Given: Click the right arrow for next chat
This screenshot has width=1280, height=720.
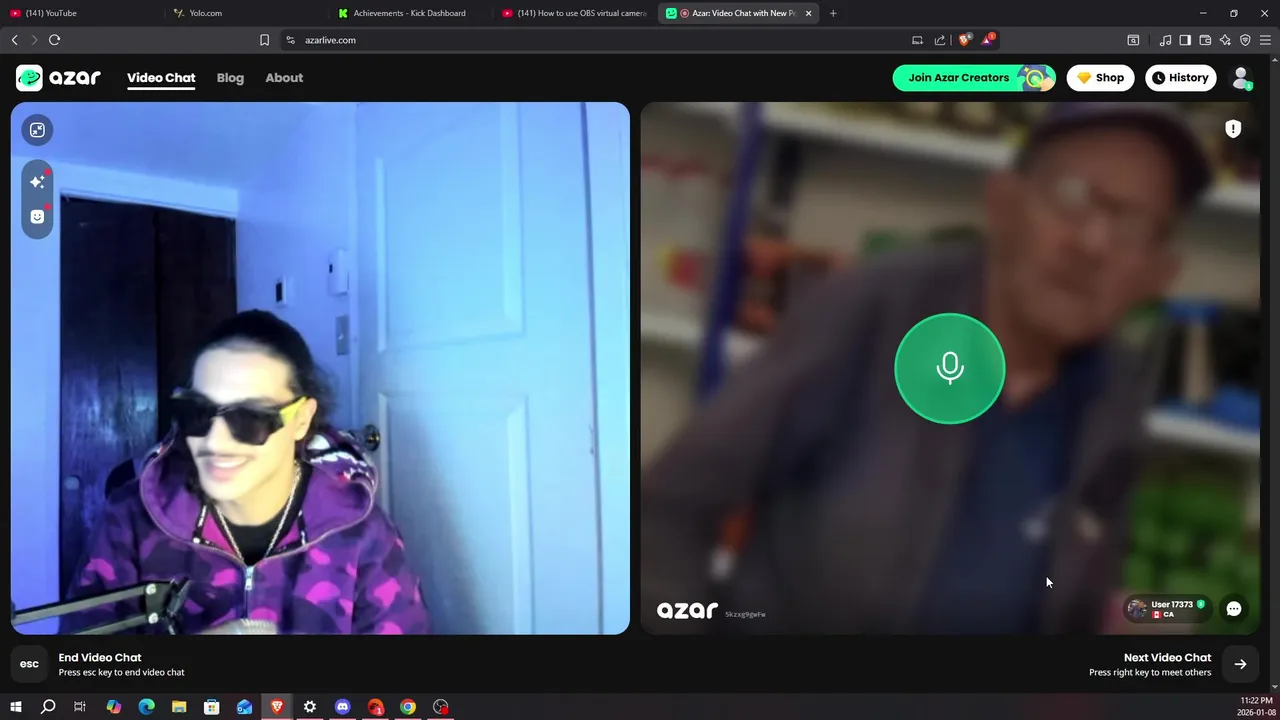Looking at the screenshot, I should click(x=1240, y=664).
